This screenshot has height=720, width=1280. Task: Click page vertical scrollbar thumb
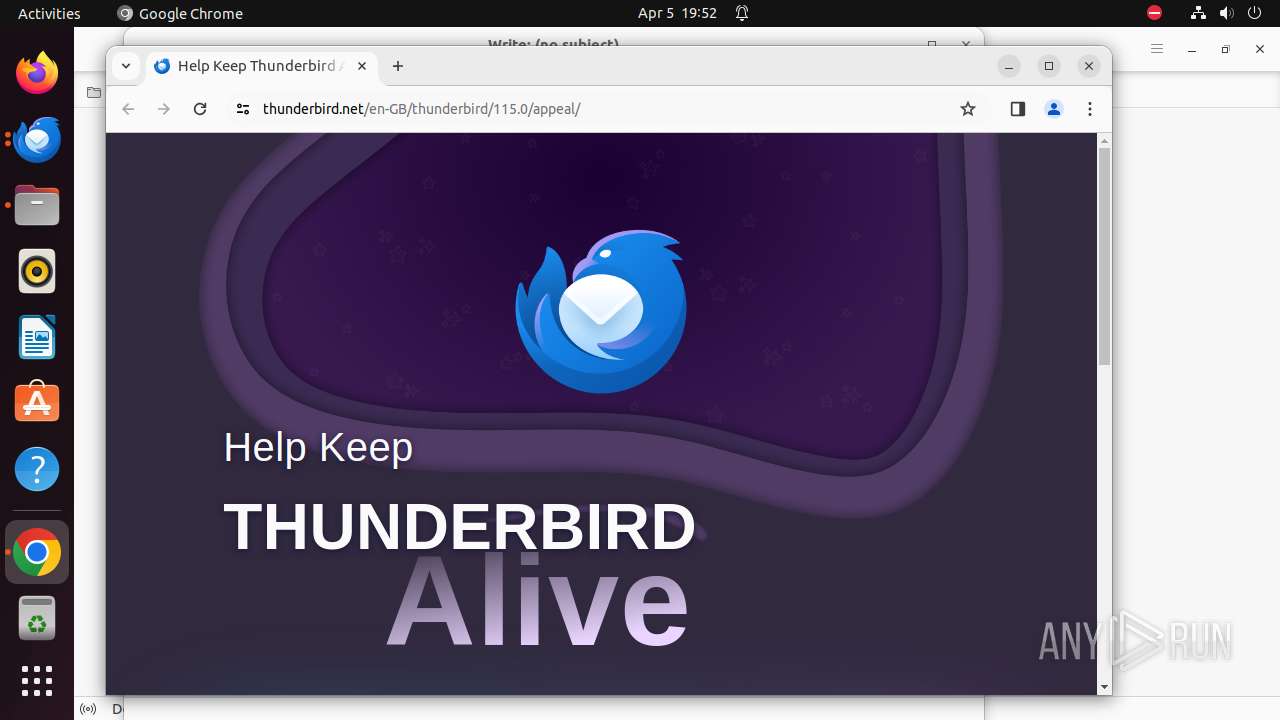coord(1104,257)
